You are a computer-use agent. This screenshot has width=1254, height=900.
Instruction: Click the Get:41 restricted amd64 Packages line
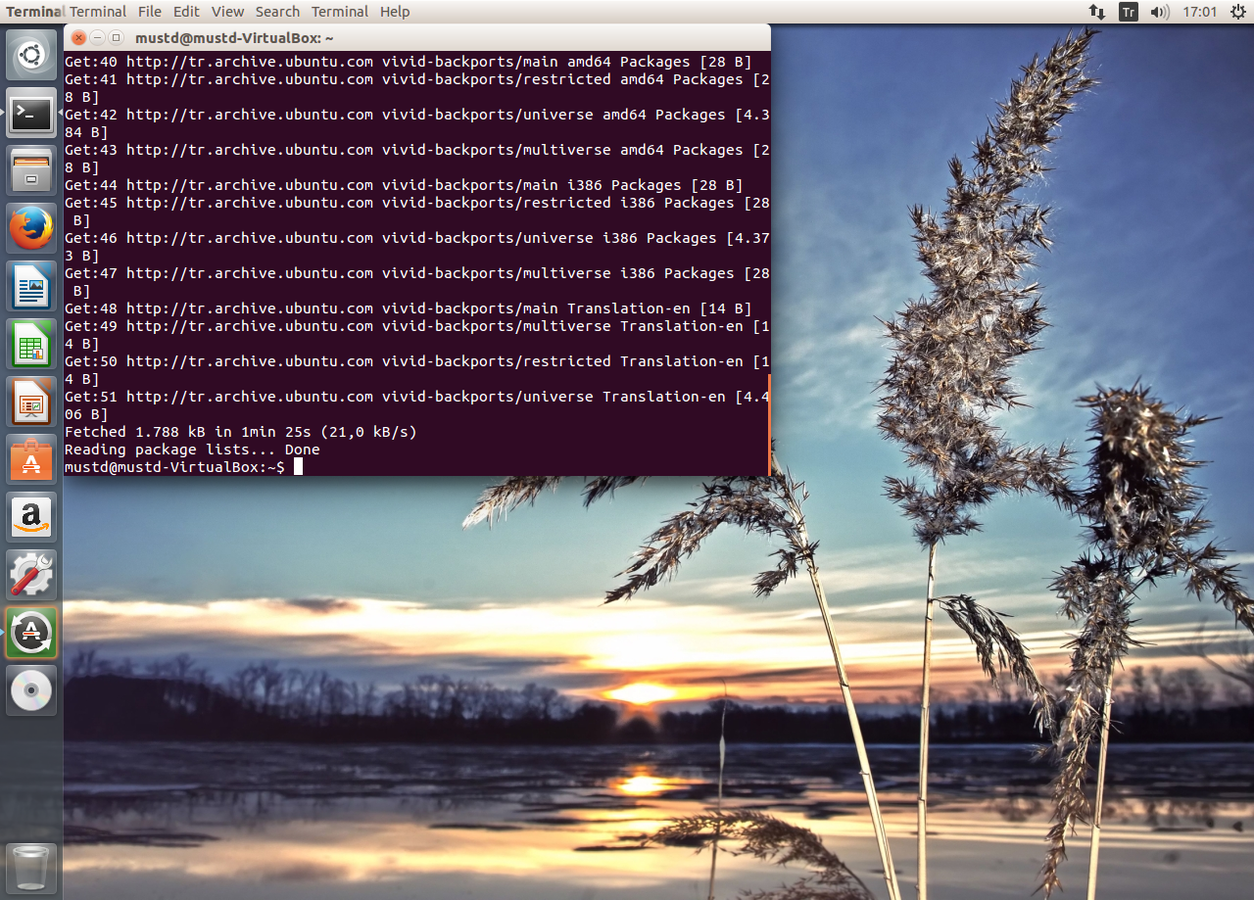pyautogui.click(x=415, y=88)
